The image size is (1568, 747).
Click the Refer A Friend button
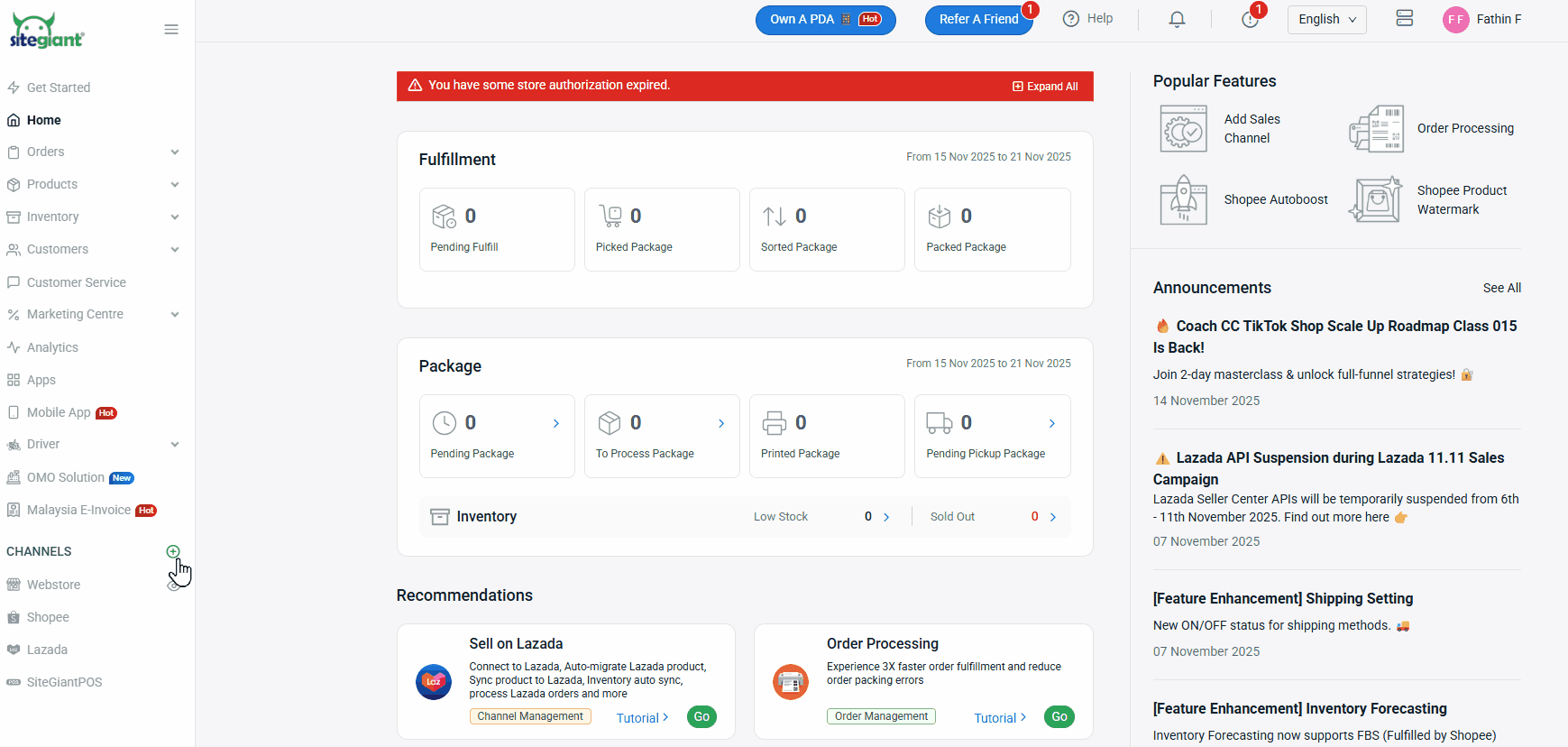coord(978,19)
